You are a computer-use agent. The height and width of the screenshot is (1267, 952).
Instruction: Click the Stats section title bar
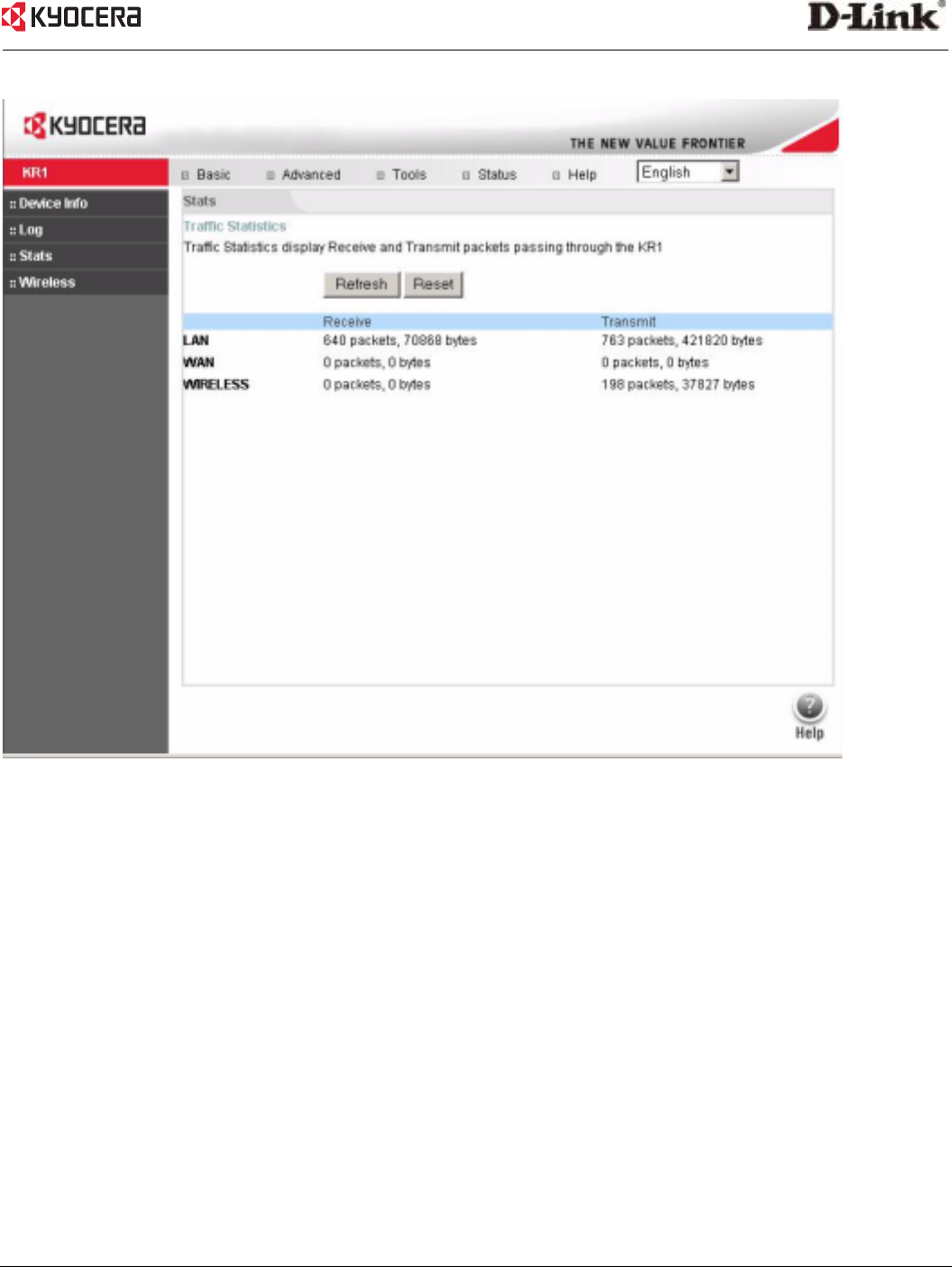[x=508, y=201]
